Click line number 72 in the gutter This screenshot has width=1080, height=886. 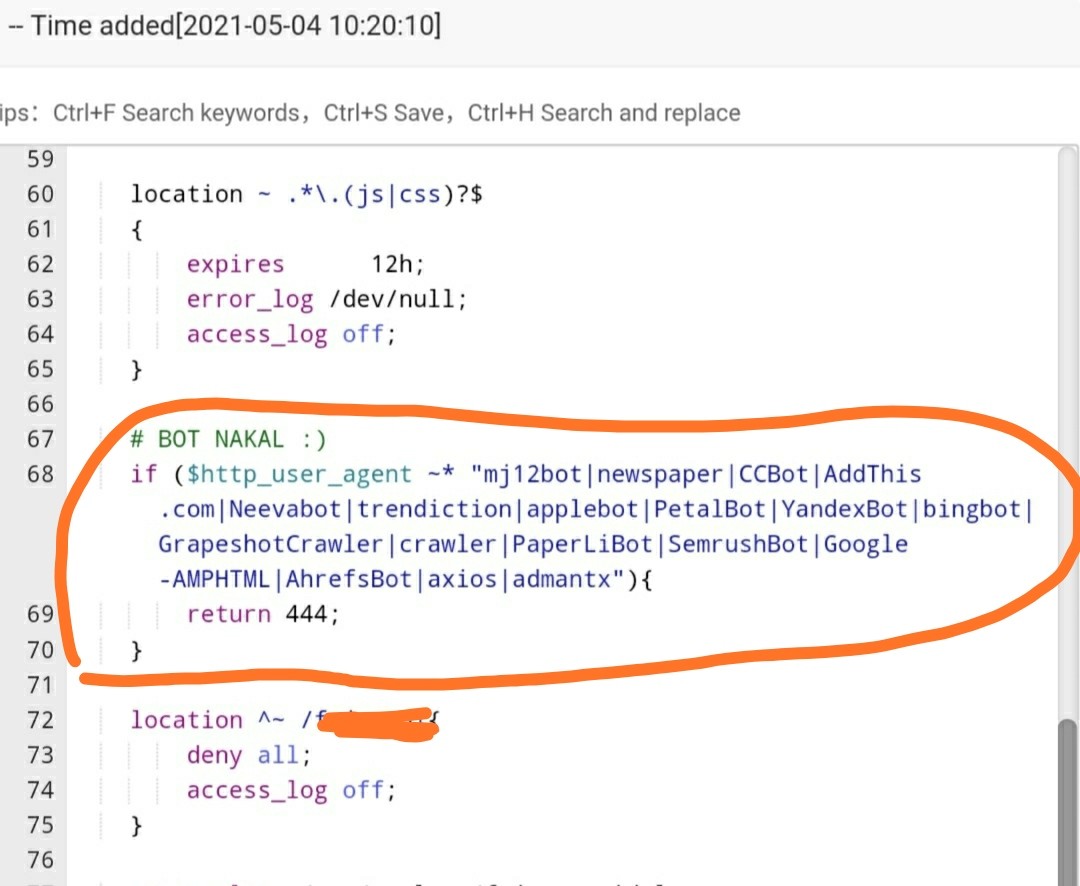pyautogui.click(x=40, y=720)
